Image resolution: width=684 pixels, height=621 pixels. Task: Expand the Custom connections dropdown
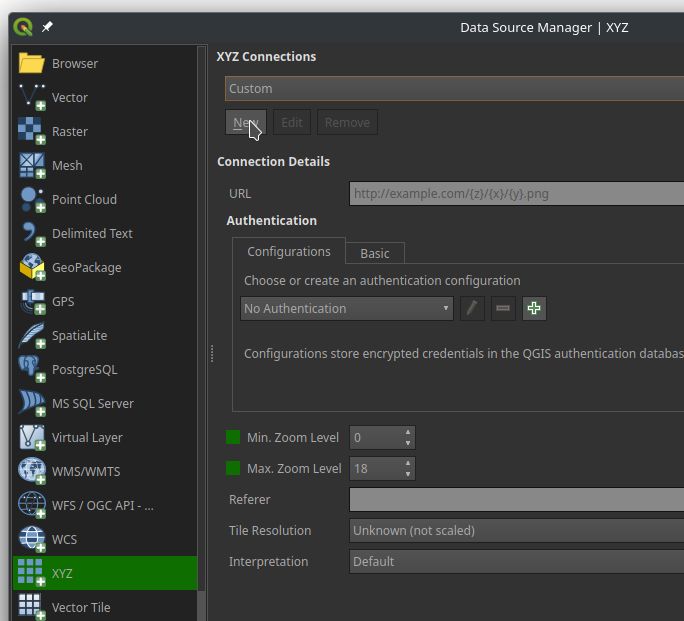click(455, 88)
